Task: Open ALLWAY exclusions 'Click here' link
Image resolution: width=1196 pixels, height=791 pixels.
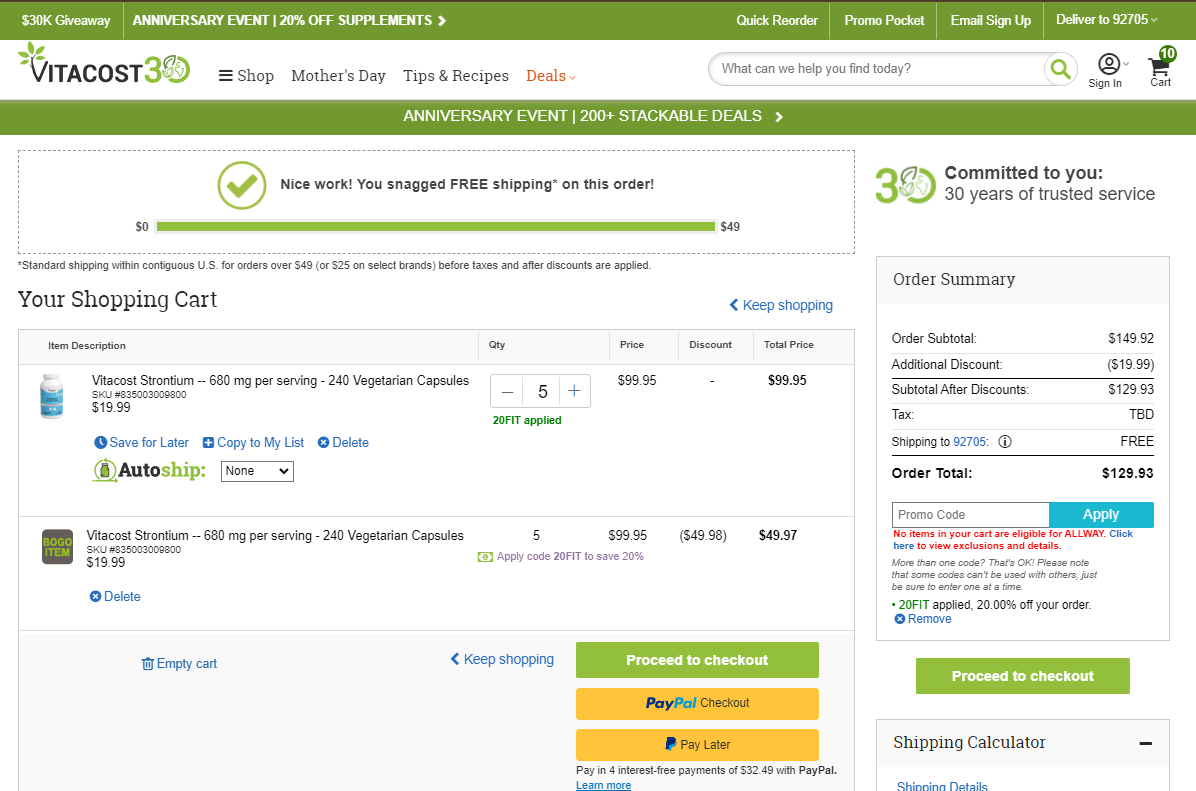Action: pyautogui.click(x=1013, y=539)
